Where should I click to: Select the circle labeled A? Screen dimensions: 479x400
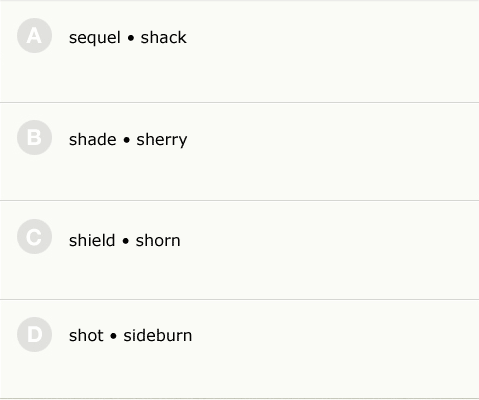[34, 36]
